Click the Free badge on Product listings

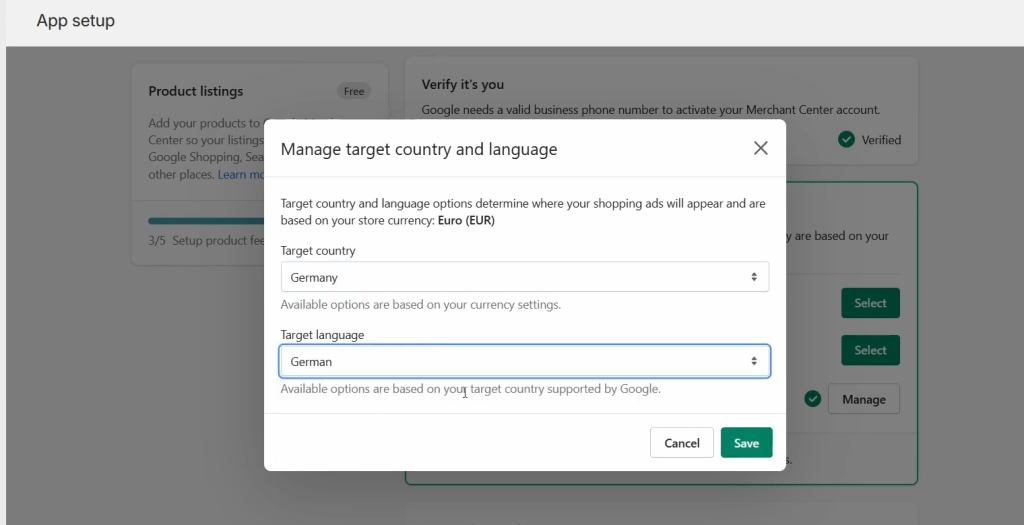click(354, 91)
